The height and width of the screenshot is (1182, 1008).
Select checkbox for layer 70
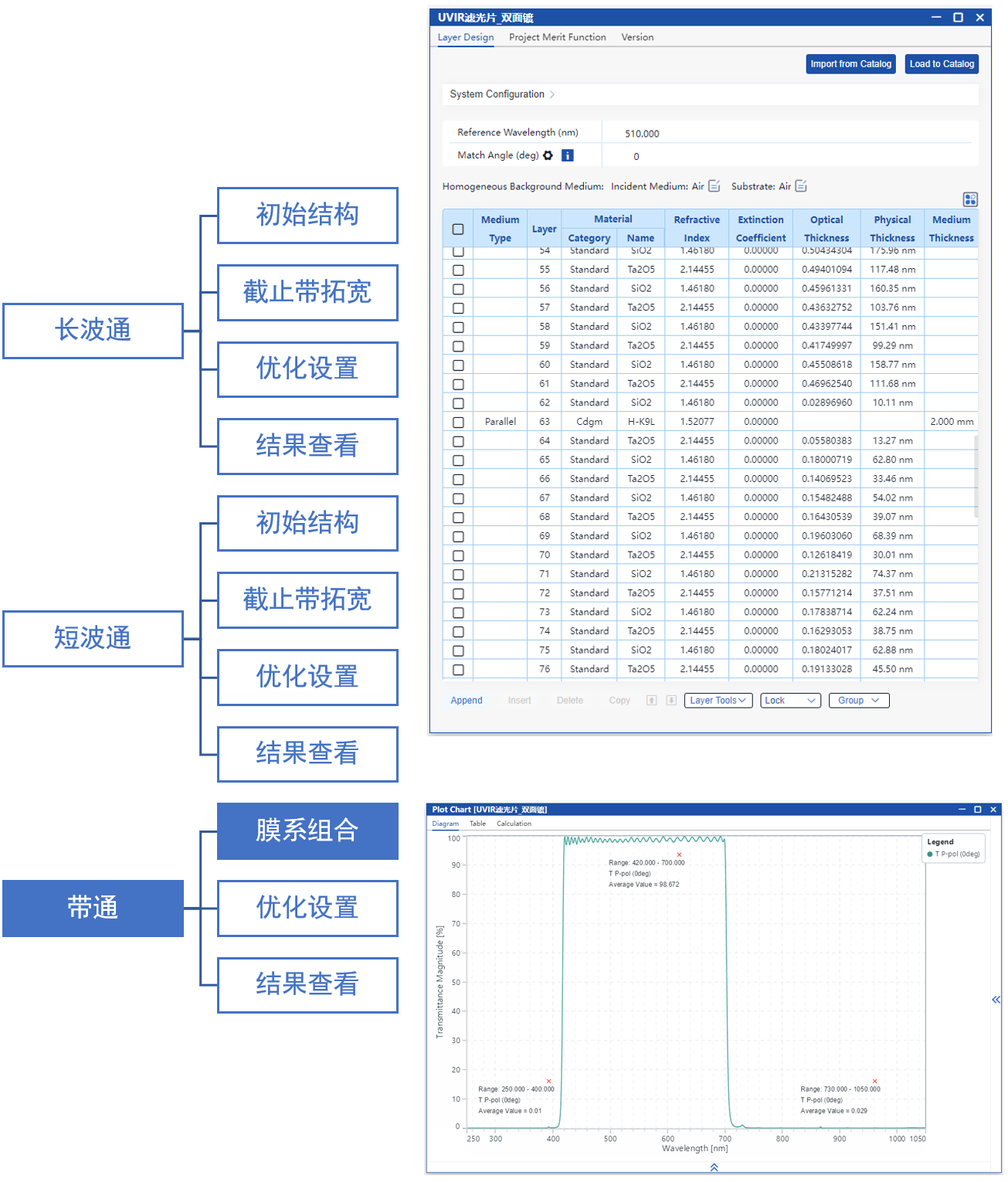tap(458, 555)
